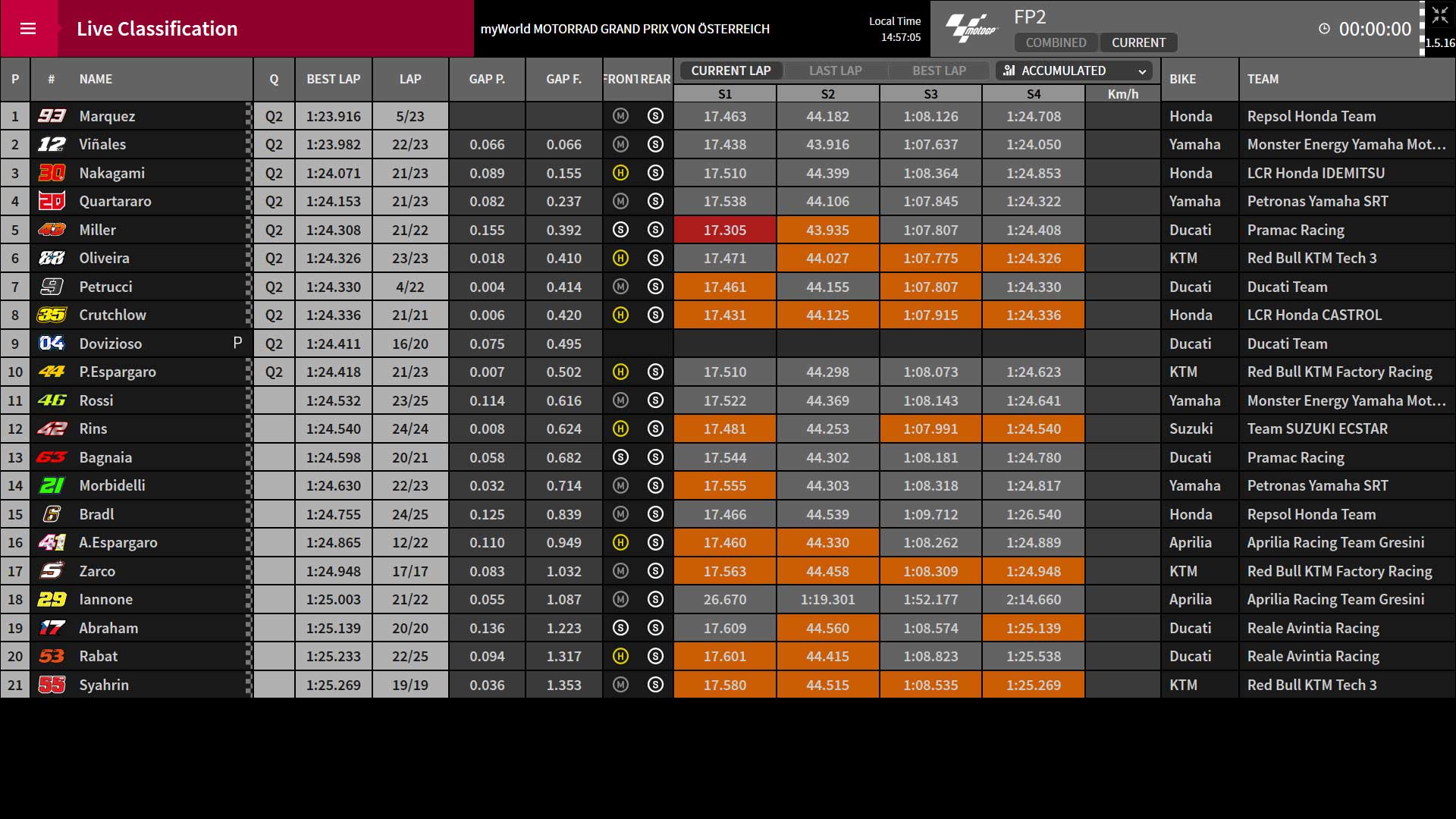
Task: Click Rabat's hard front tyre icon
Action: [620, 656]
